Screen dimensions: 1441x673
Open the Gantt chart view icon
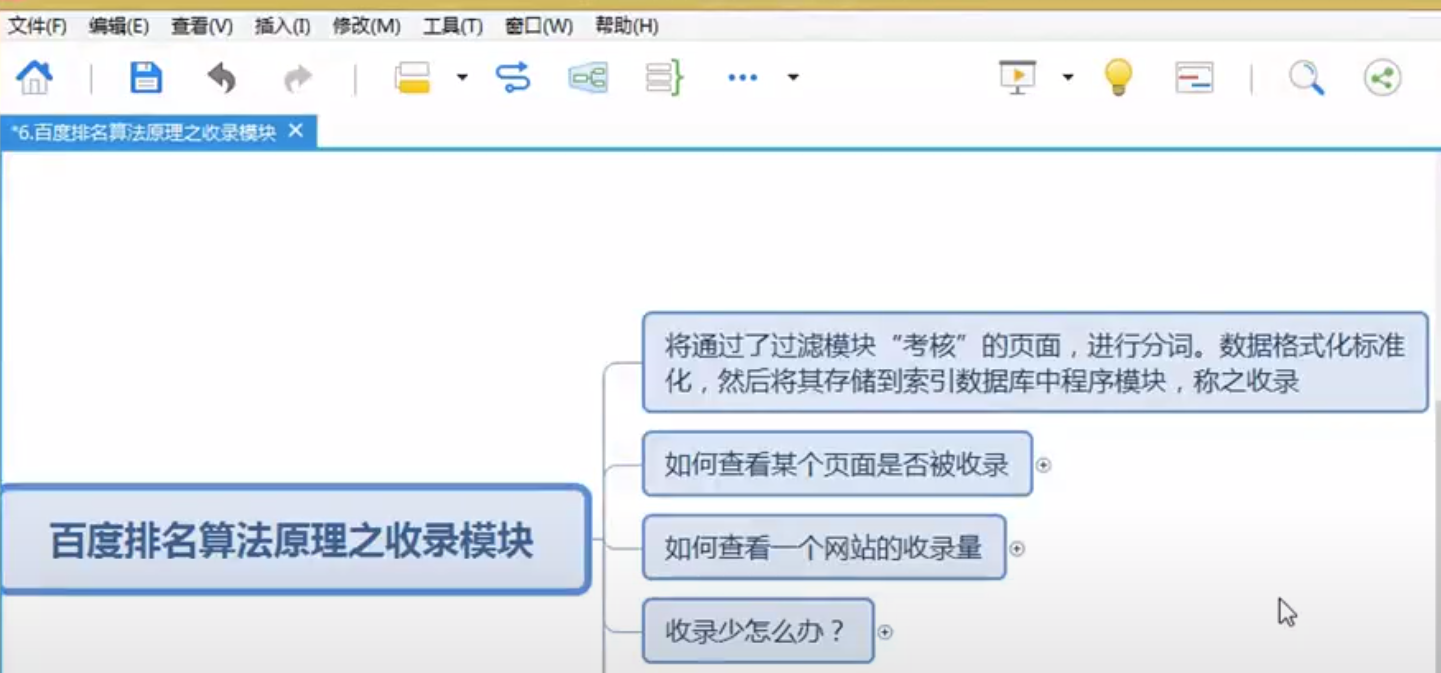[x=1194, y=77]
